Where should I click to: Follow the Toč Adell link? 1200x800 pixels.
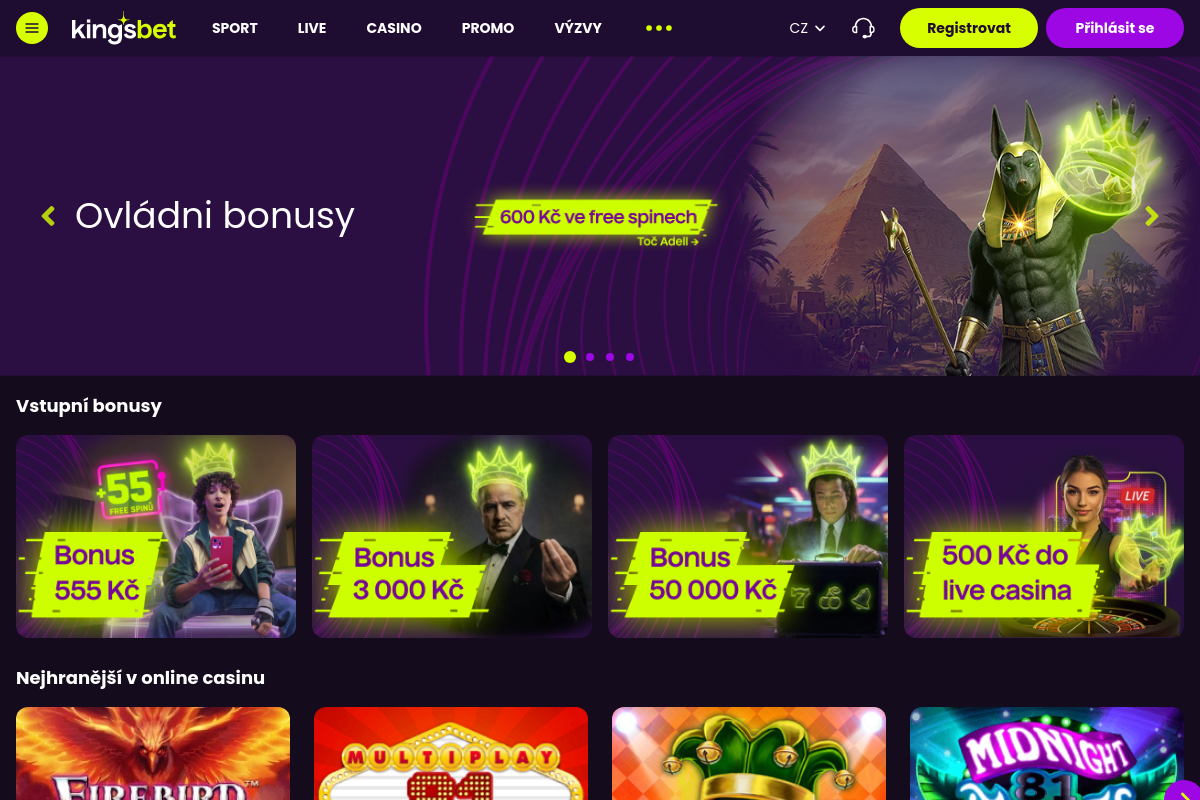point(667,241)
